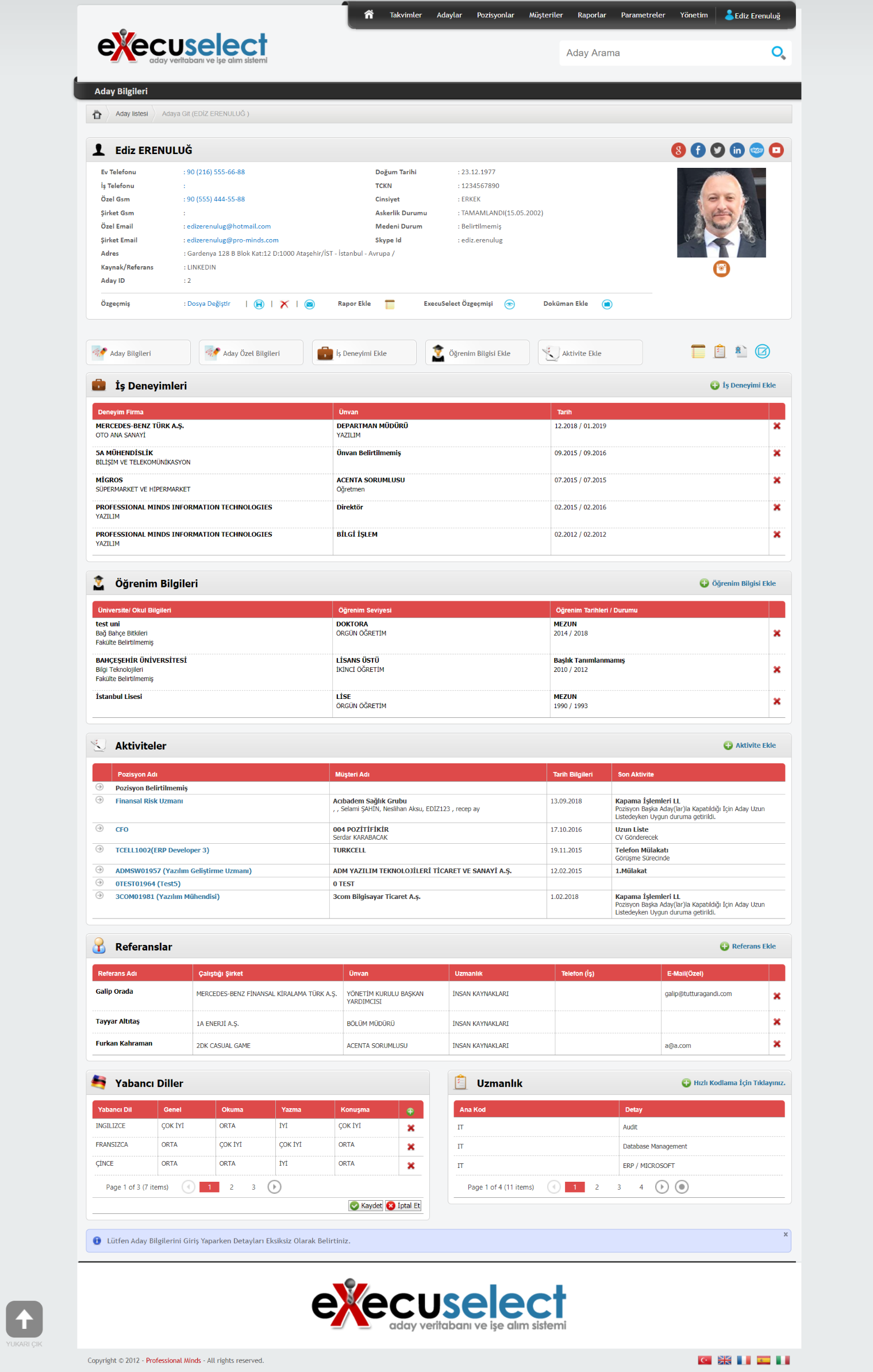Open the Pozisyonlar menu
Viewport: 873px width, 1372px height.
coord(495,16)
